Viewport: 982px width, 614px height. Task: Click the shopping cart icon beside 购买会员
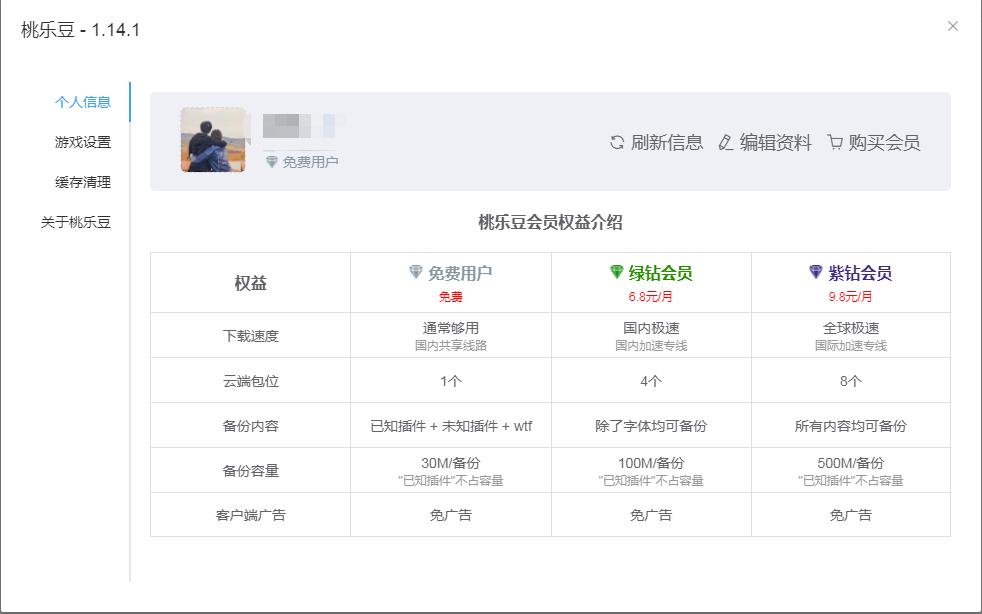(834, 143)
